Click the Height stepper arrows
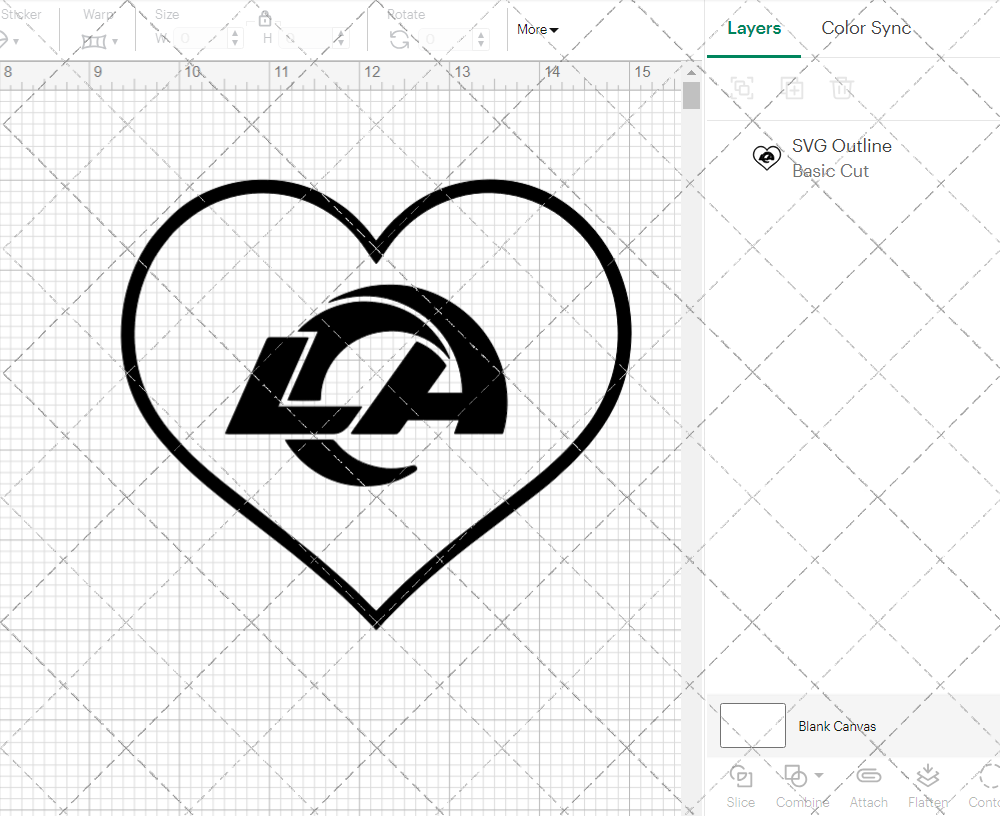 click(341, 38)
